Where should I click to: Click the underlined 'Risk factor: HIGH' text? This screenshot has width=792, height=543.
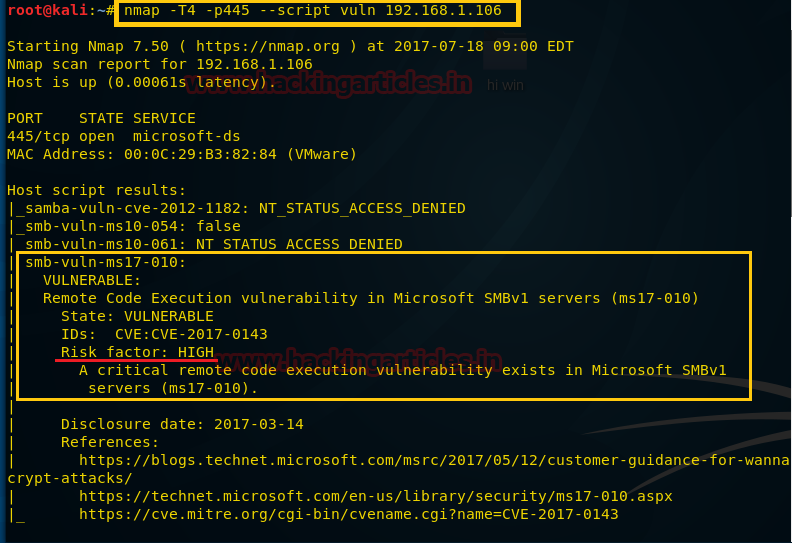point(137,352)
